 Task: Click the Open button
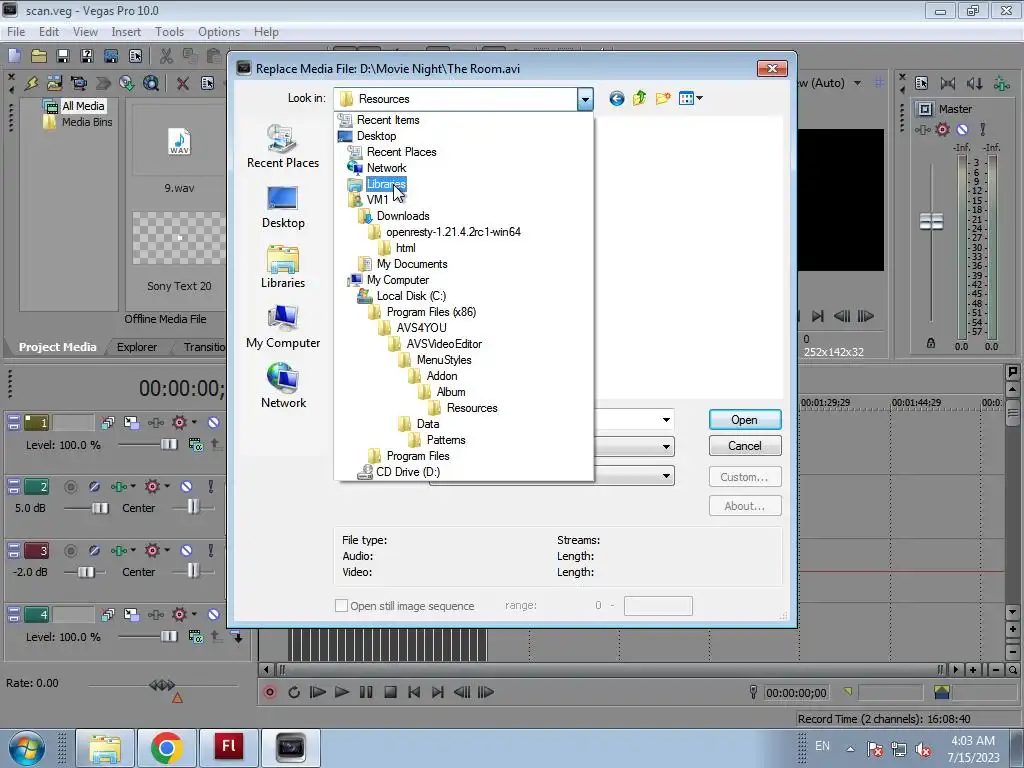(744, 420)
